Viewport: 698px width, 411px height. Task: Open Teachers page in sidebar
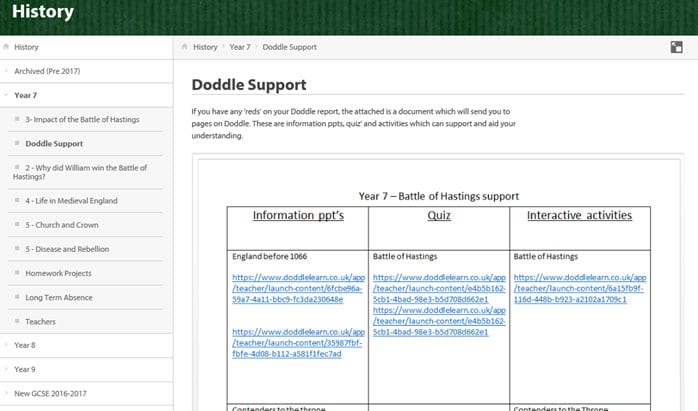[40, 321]
